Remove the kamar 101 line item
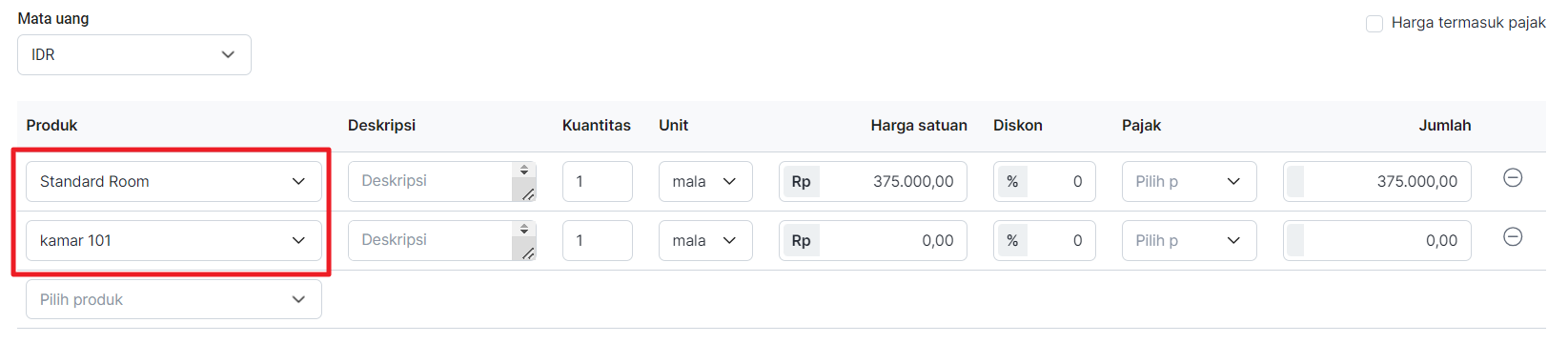This screenshot has height=343, width=1568. click(x=1513, y=237)
